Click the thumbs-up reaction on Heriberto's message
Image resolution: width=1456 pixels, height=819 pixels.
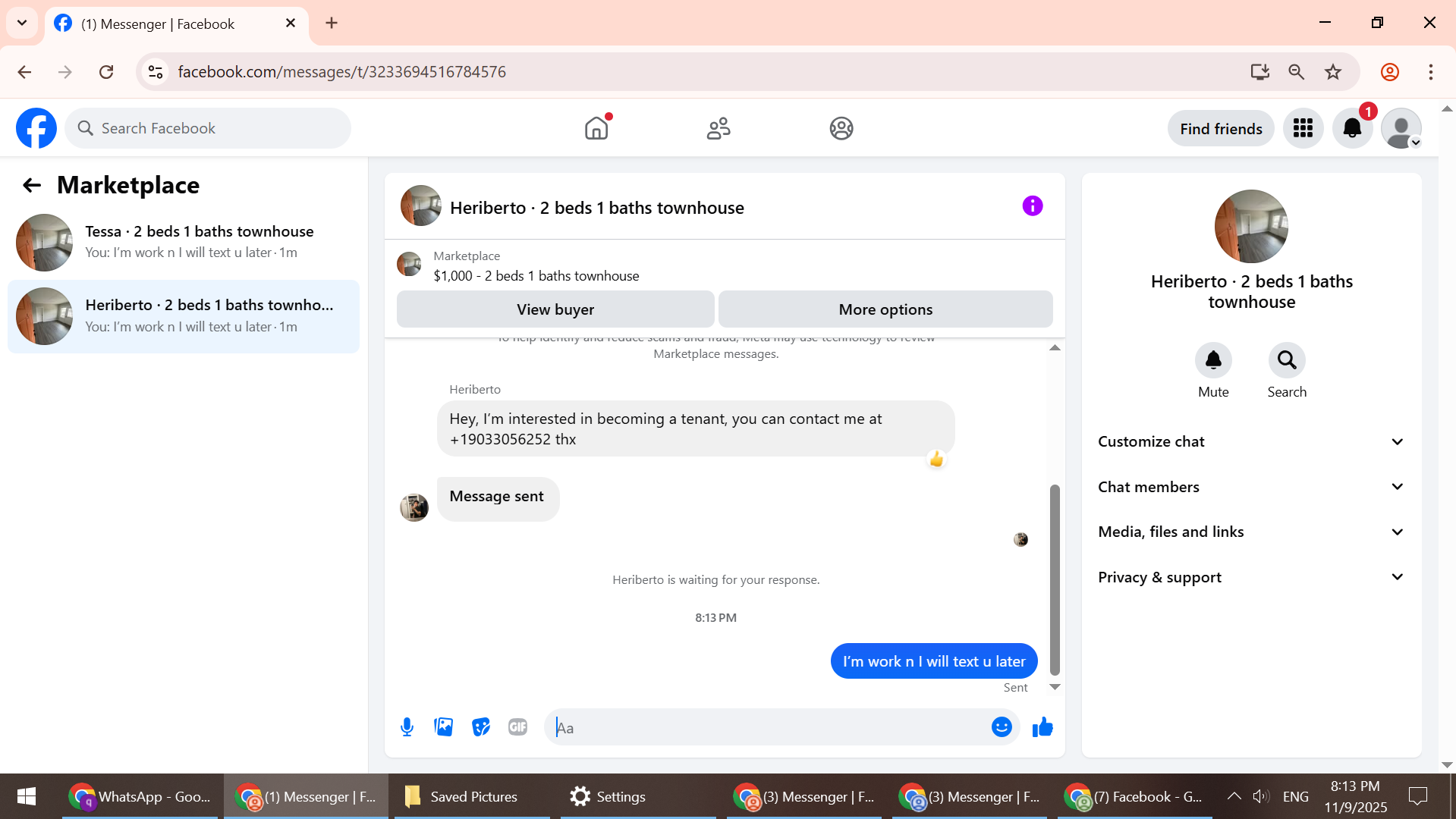pos(936,460)
